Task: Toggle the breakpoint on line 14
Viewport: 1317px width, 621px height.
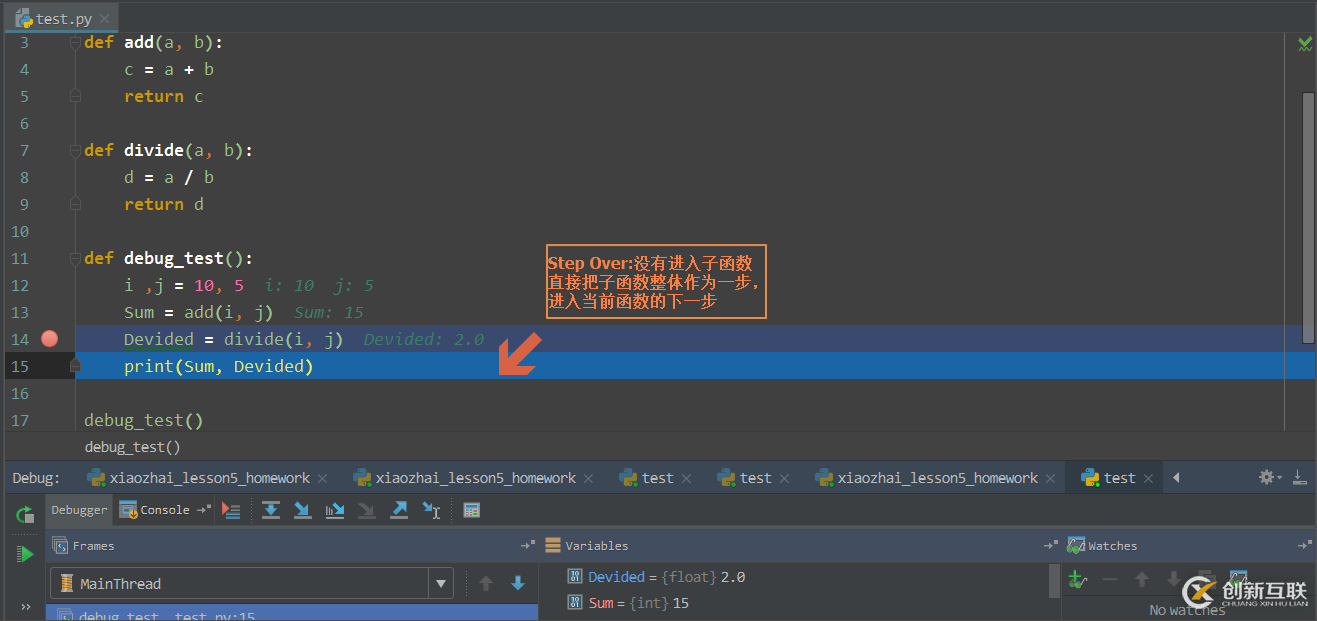Action: (49, 339)
